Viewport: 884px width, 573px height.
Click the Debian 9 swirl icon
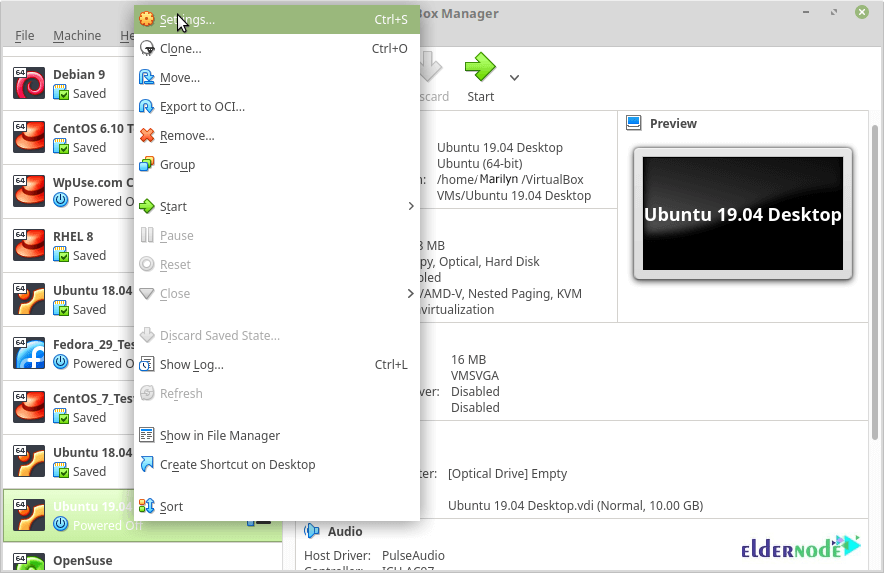[x=29, y=83]
